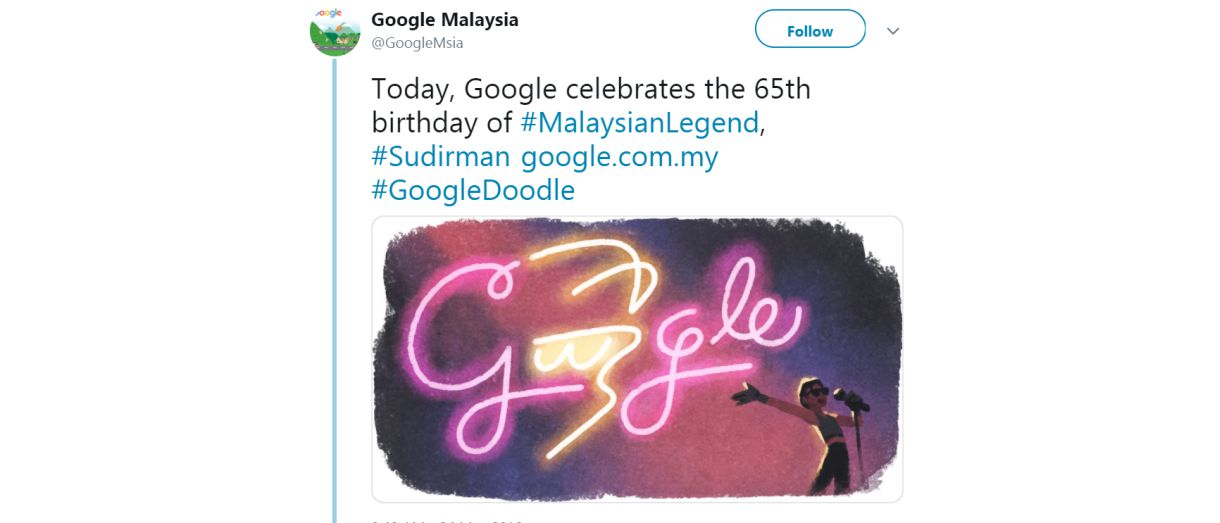Follow the Google Malaysia account

pyautogui.click(x=809, y=30)
